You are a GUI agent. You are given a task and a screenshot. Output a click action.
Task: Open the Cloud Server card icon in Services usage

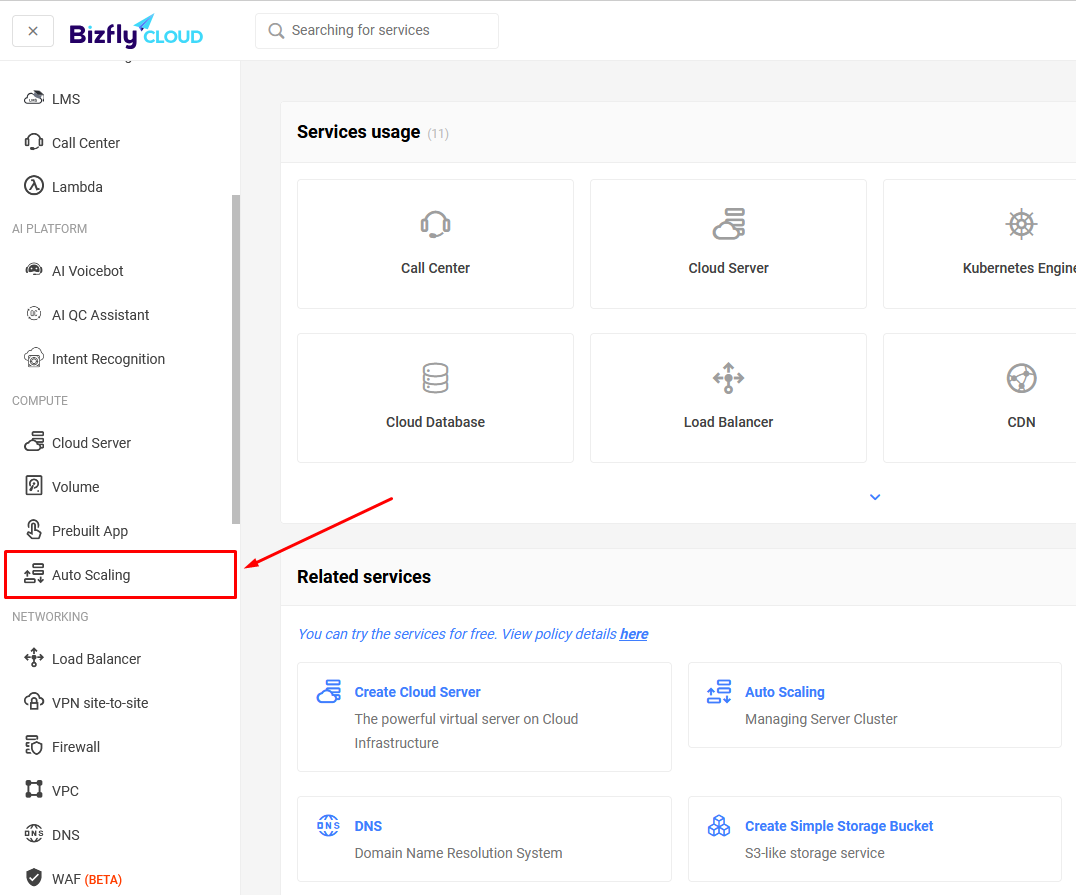point(729,224)
